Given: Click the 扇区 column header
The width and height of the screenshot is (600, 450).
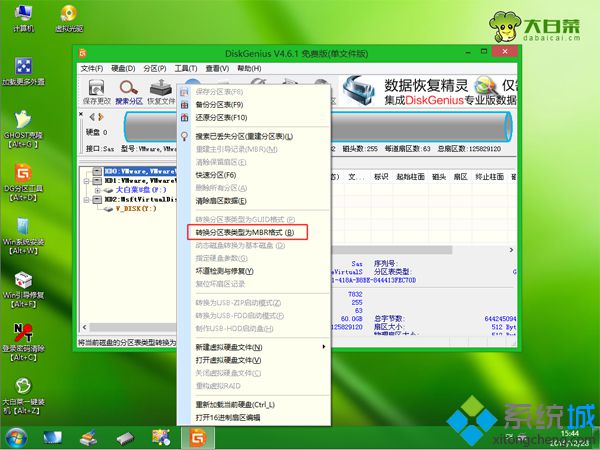Looking at the screenshot, I should (460, 176).
